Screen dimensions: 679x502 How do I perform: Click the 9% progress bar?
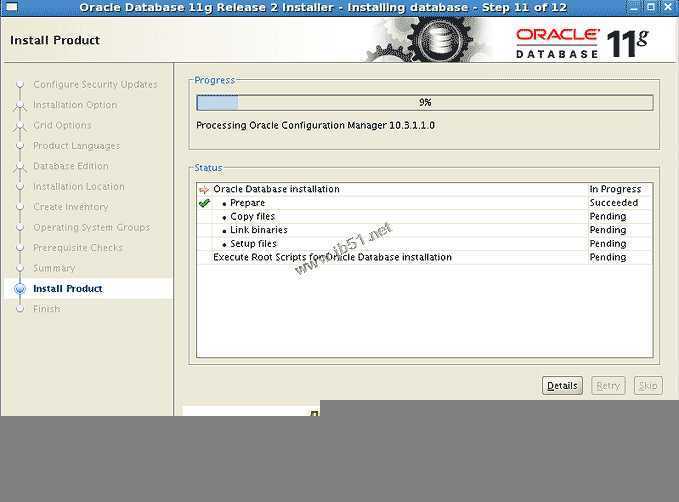424,103
